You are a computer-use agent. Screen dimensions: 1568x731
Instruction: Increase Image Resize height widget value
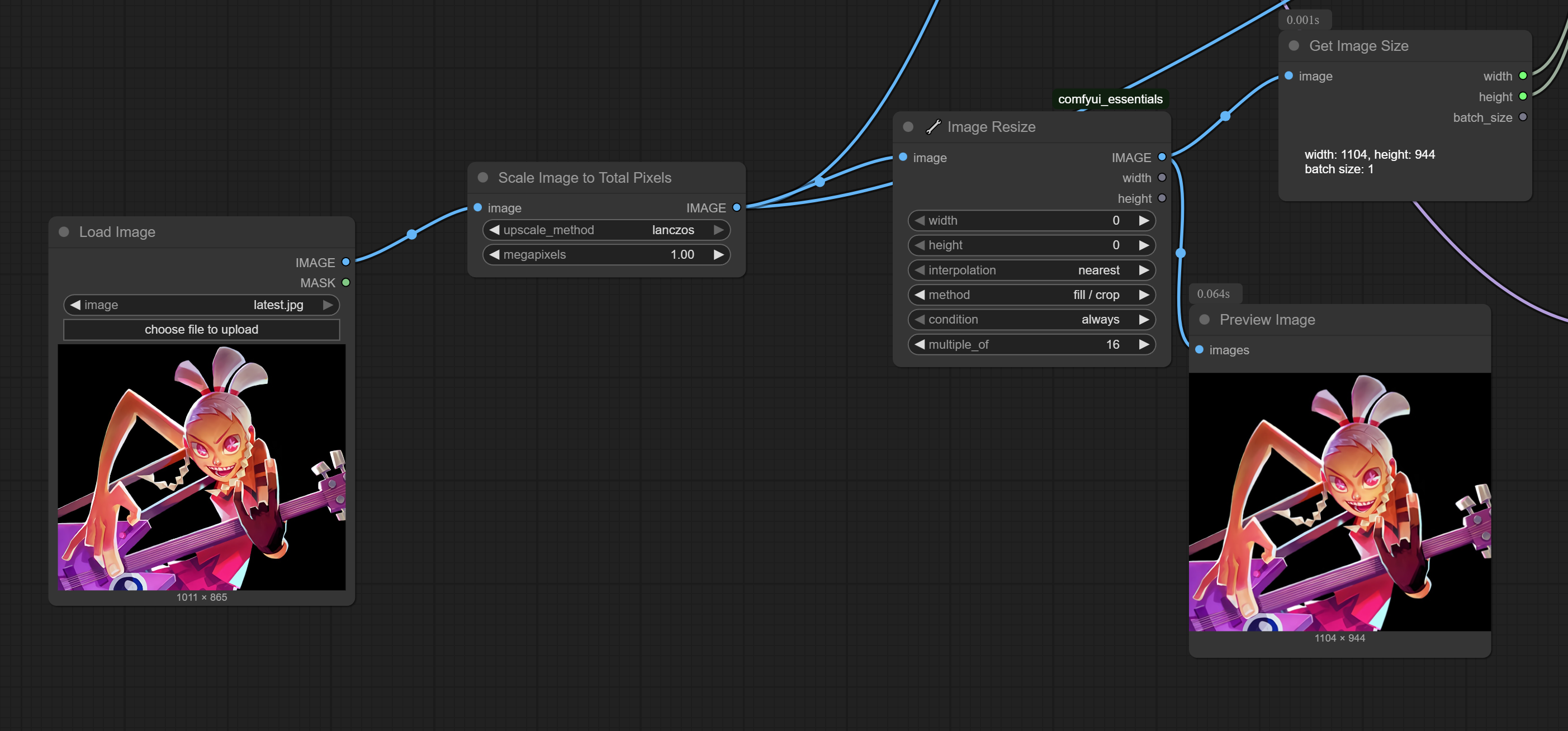coord(1144,245)
